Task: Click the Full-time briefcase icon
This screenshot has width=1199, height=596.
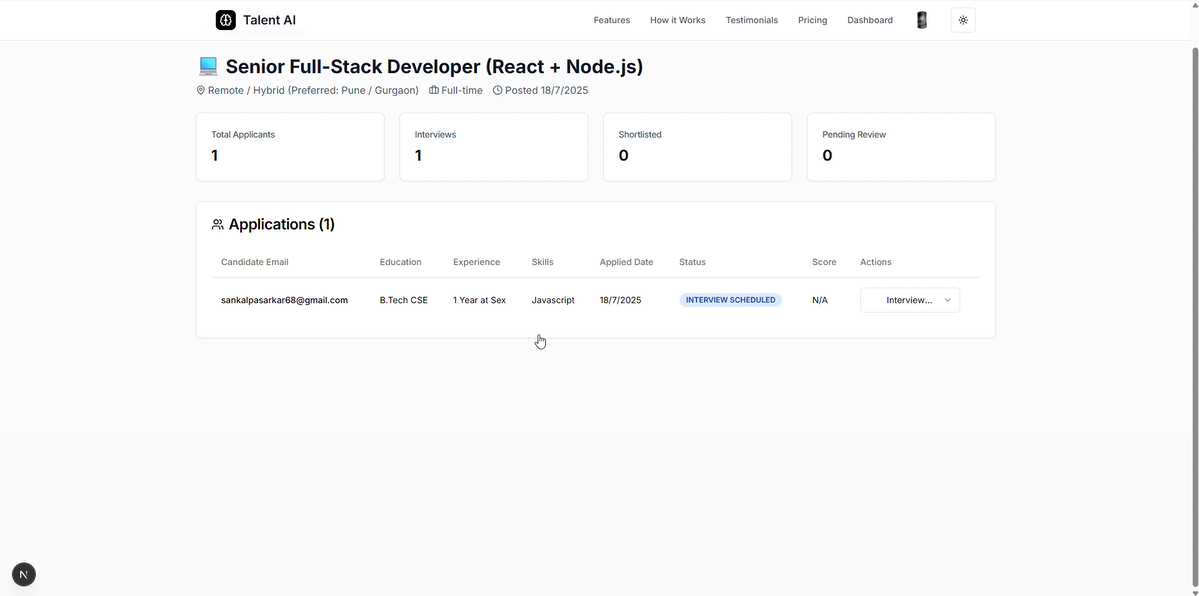Action: coord(434,90)
